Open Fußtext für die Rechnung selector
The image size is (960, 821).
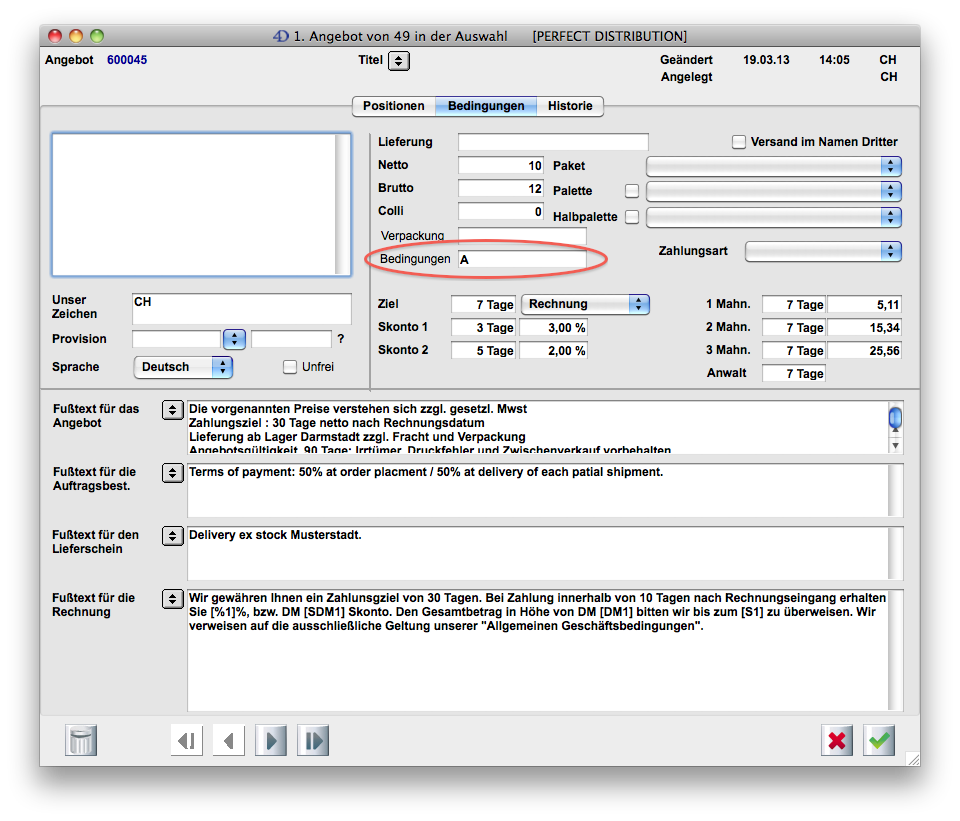coord(172,599)
